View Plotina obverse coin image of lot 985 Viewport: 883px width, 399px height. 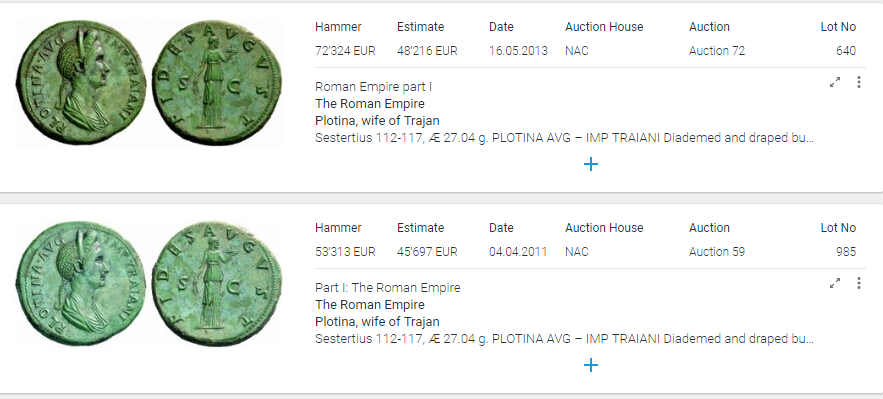pyautogui.click(x=81, y=284)
